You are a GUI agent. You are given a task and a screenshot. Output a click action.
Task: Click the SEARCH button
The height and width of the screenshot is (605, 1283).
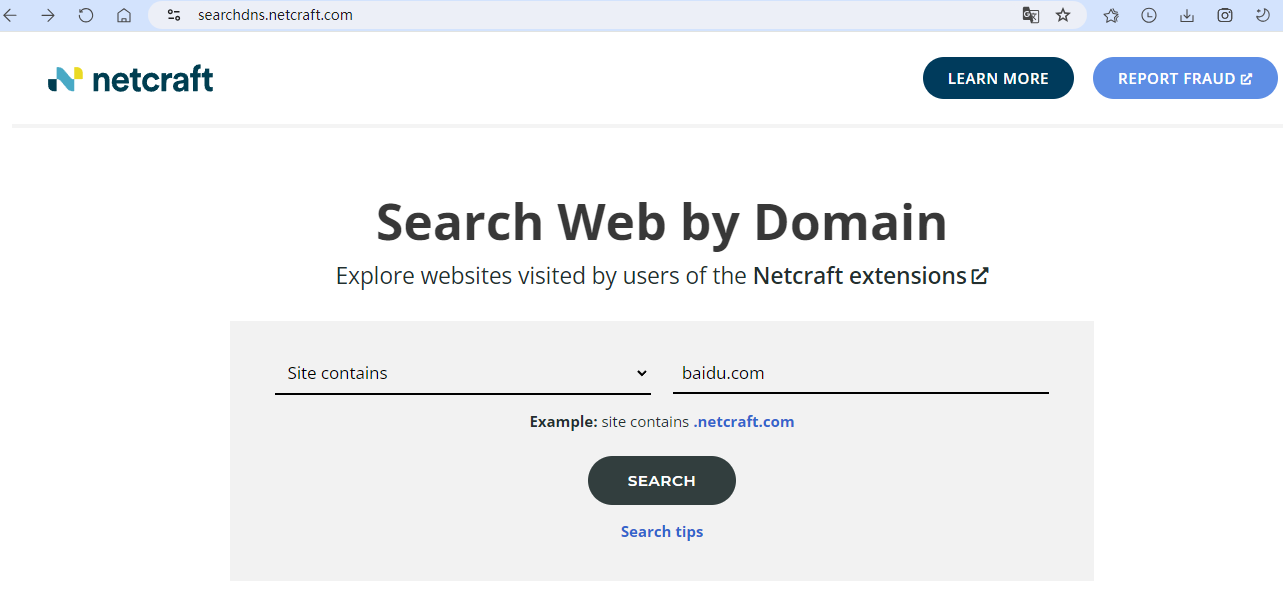point(662,481)
